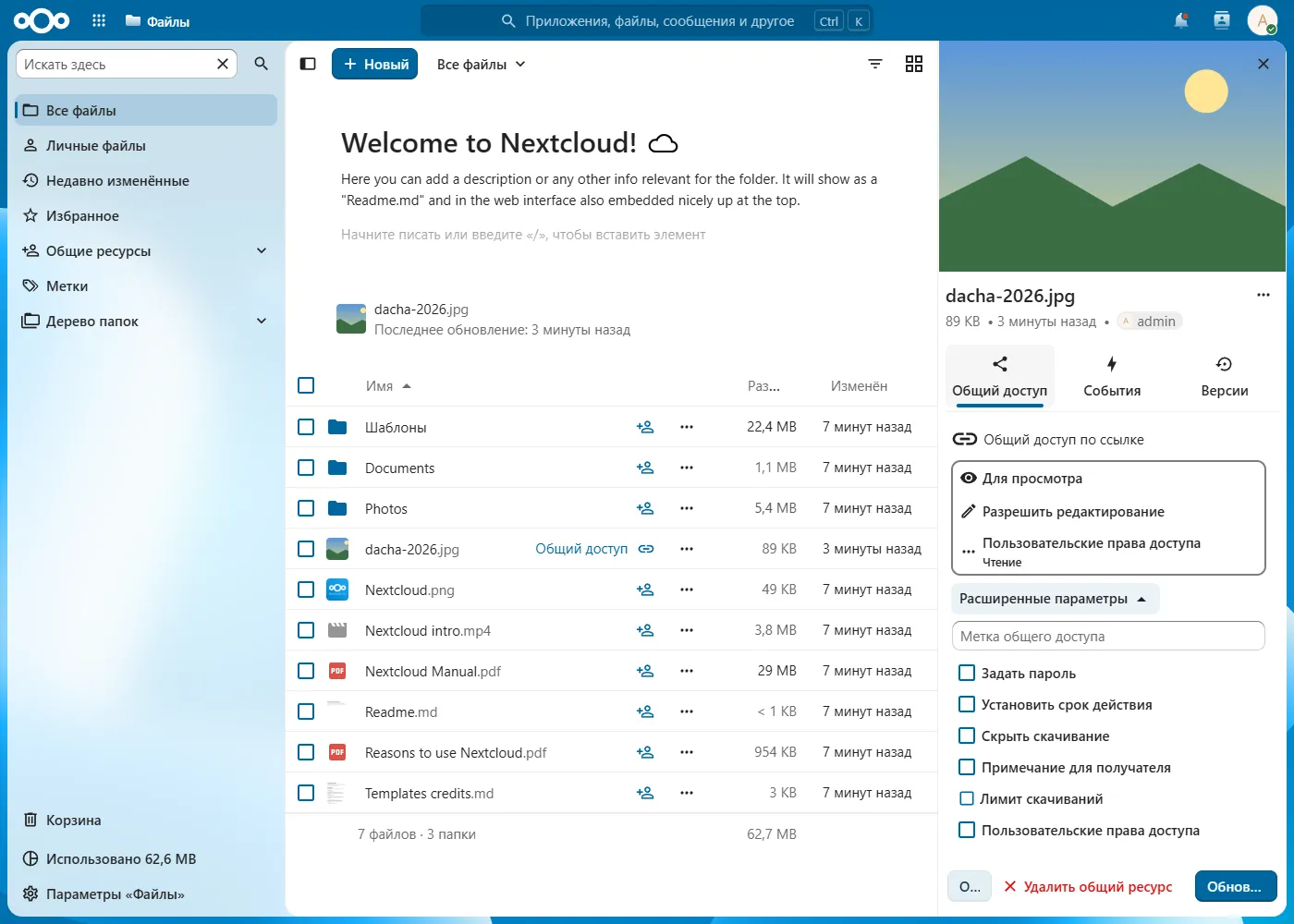Click the Метка общего доступа input field

(1108, 636)
